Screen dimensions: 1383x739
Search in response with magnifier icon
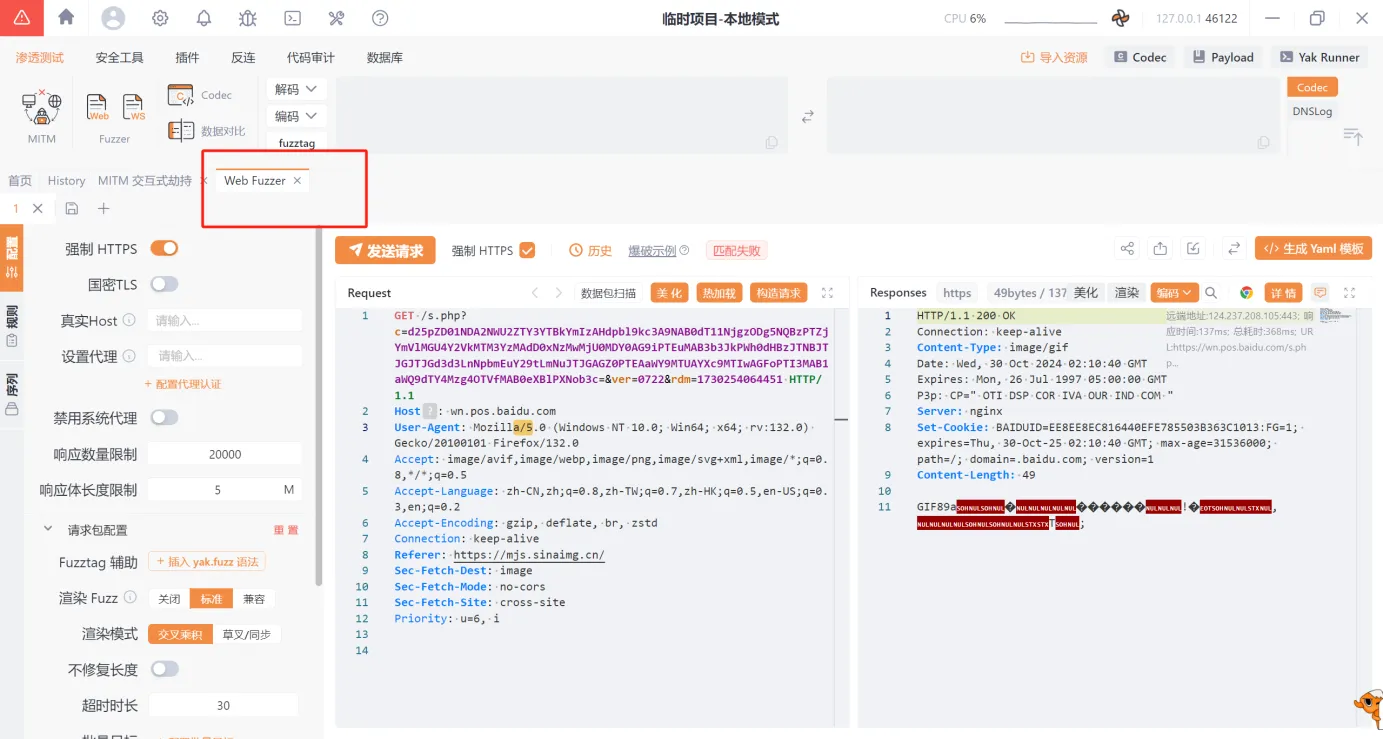tap(1211, 293)
